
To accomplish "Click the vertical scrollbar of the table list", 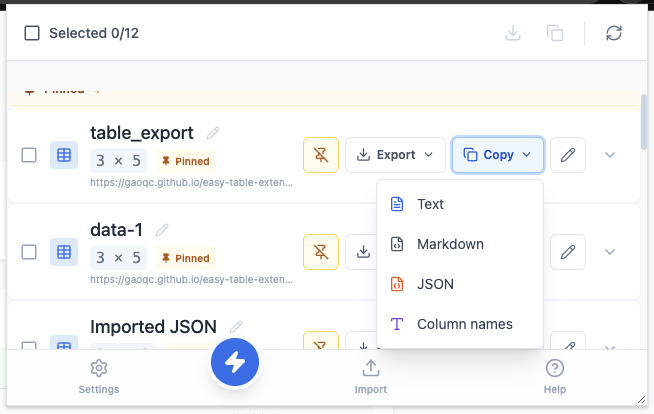I will tap(644, 122).
